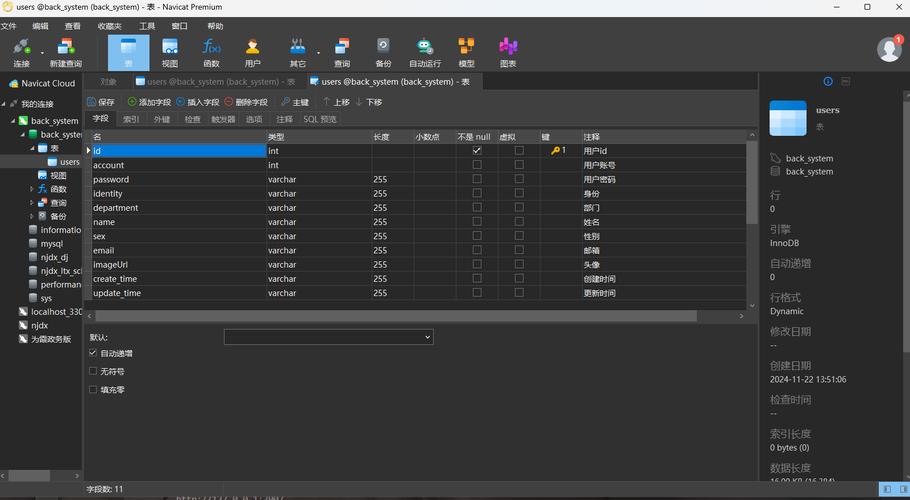Click the Primary Key (主键) button
Image resolution: width=910 pixels, height=500 pixels.
click(x=295, y=102)
